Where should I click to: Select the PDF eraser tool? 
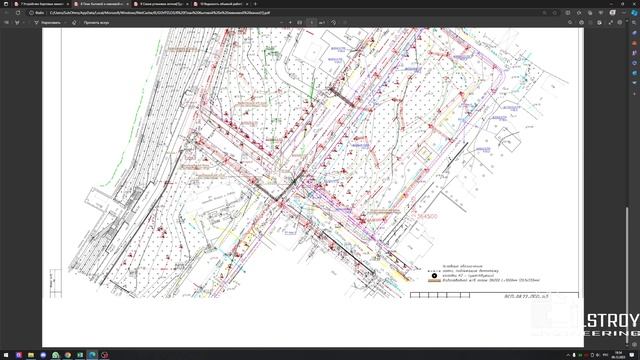74,22
